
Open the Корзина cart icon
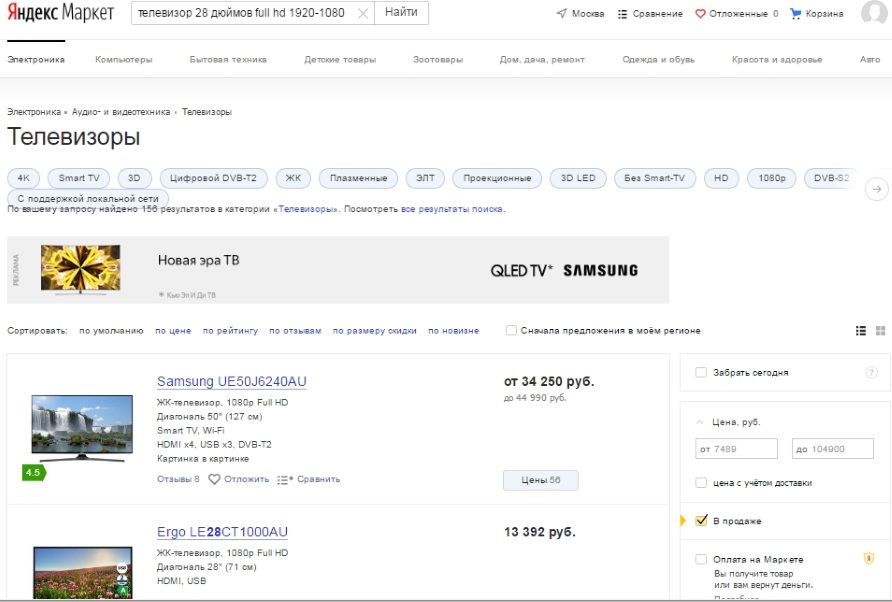click(x=795, y=14)
